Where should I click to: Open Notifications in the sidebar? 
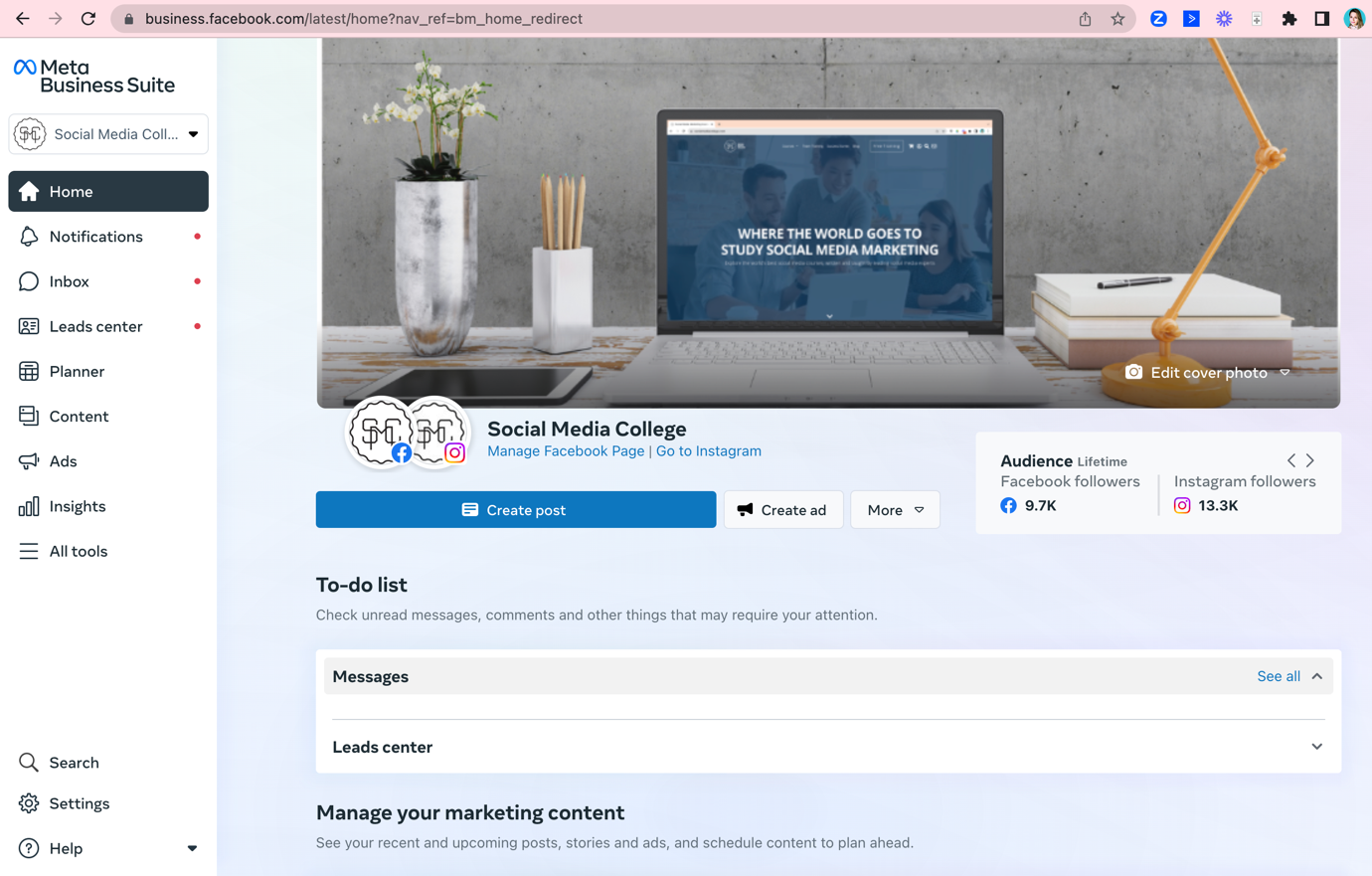coord(108,237)
